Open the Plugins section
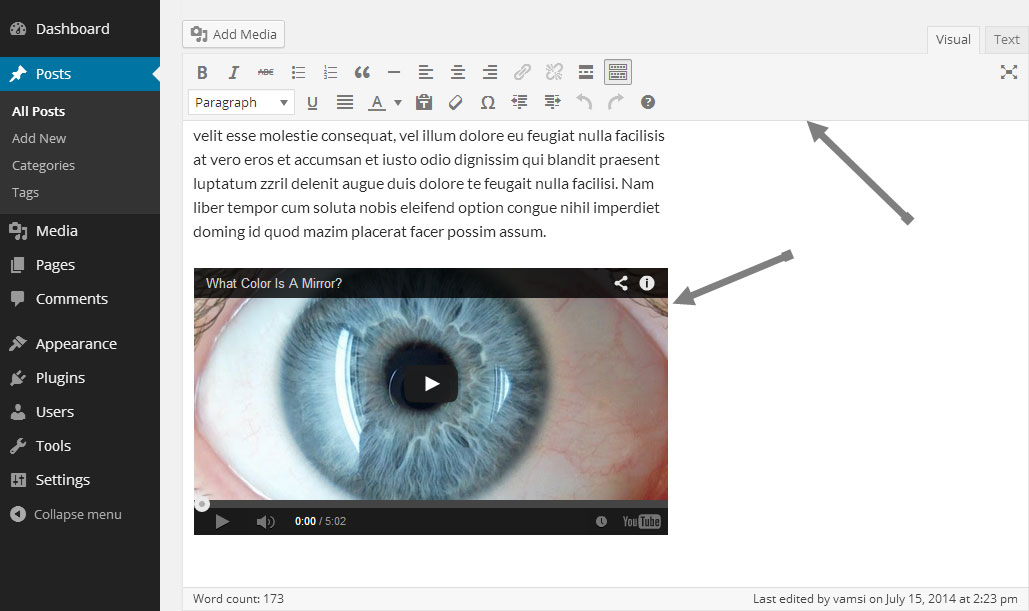The width and height of the screenshot is (1029, 611). click(x=58, y=377)
